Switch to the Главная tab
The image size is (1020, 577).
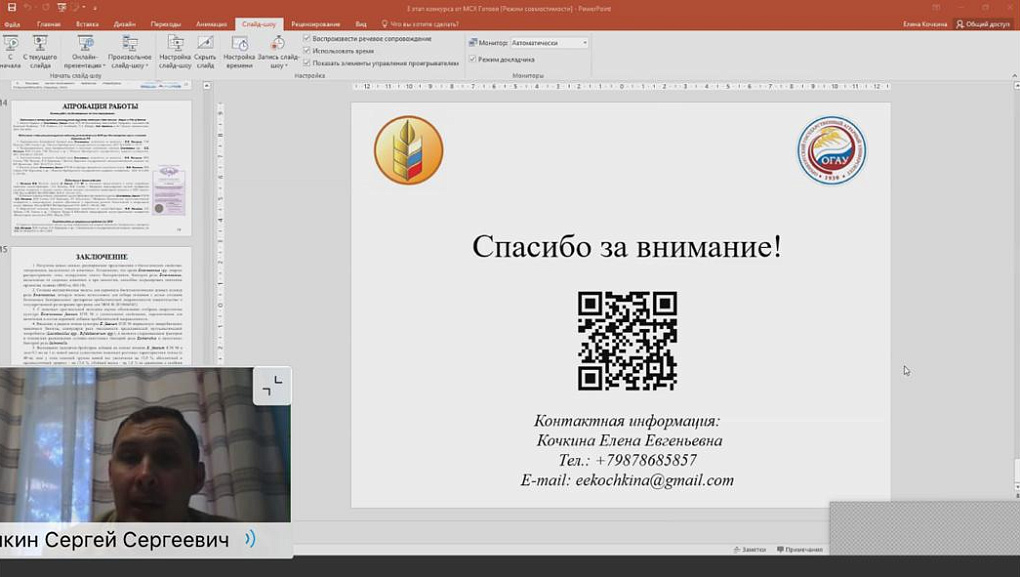click(x=49, y=24)
